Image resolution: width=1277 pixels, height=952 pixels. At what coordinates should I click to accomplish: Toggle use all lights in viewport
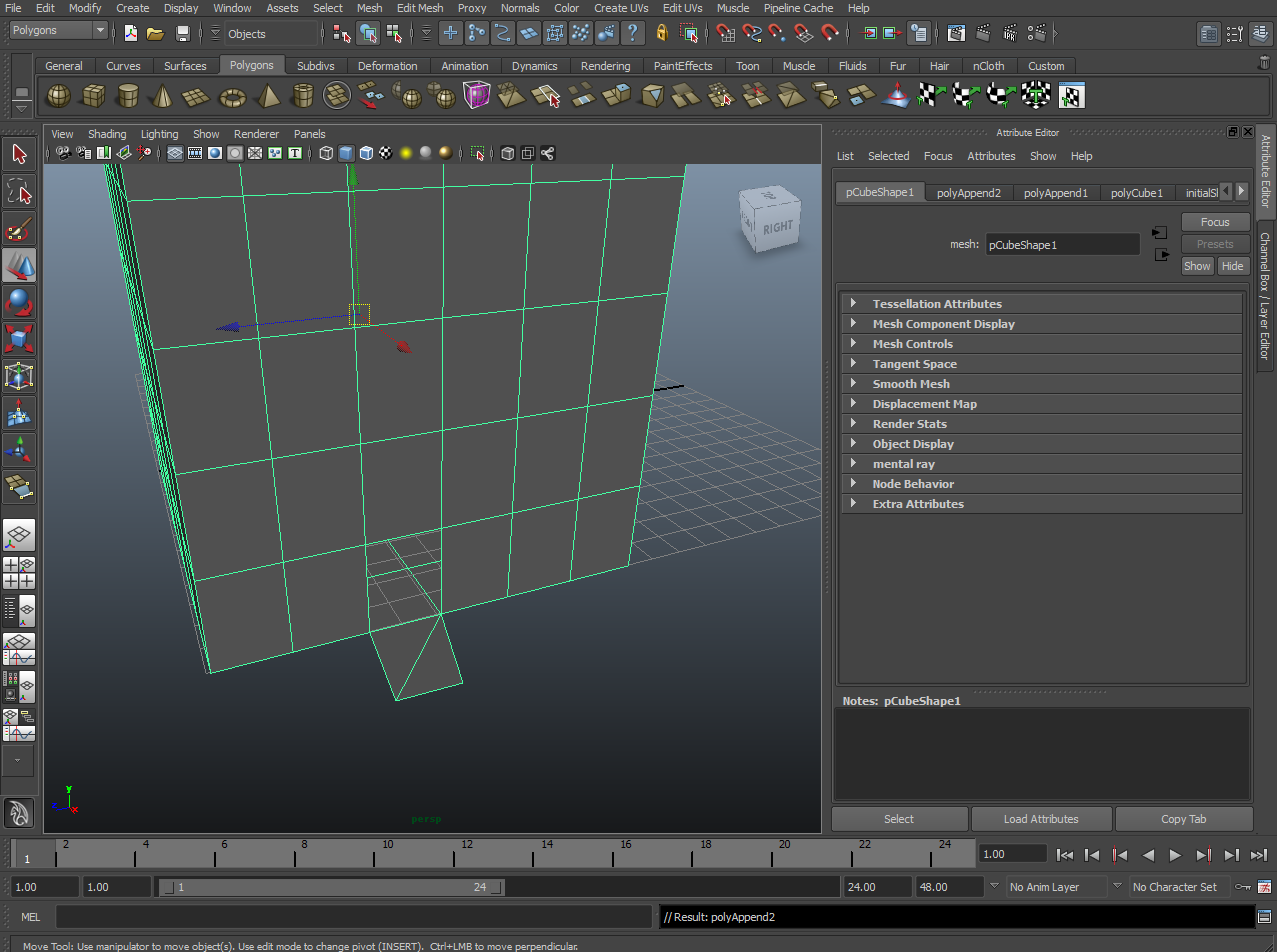point(406,153)
